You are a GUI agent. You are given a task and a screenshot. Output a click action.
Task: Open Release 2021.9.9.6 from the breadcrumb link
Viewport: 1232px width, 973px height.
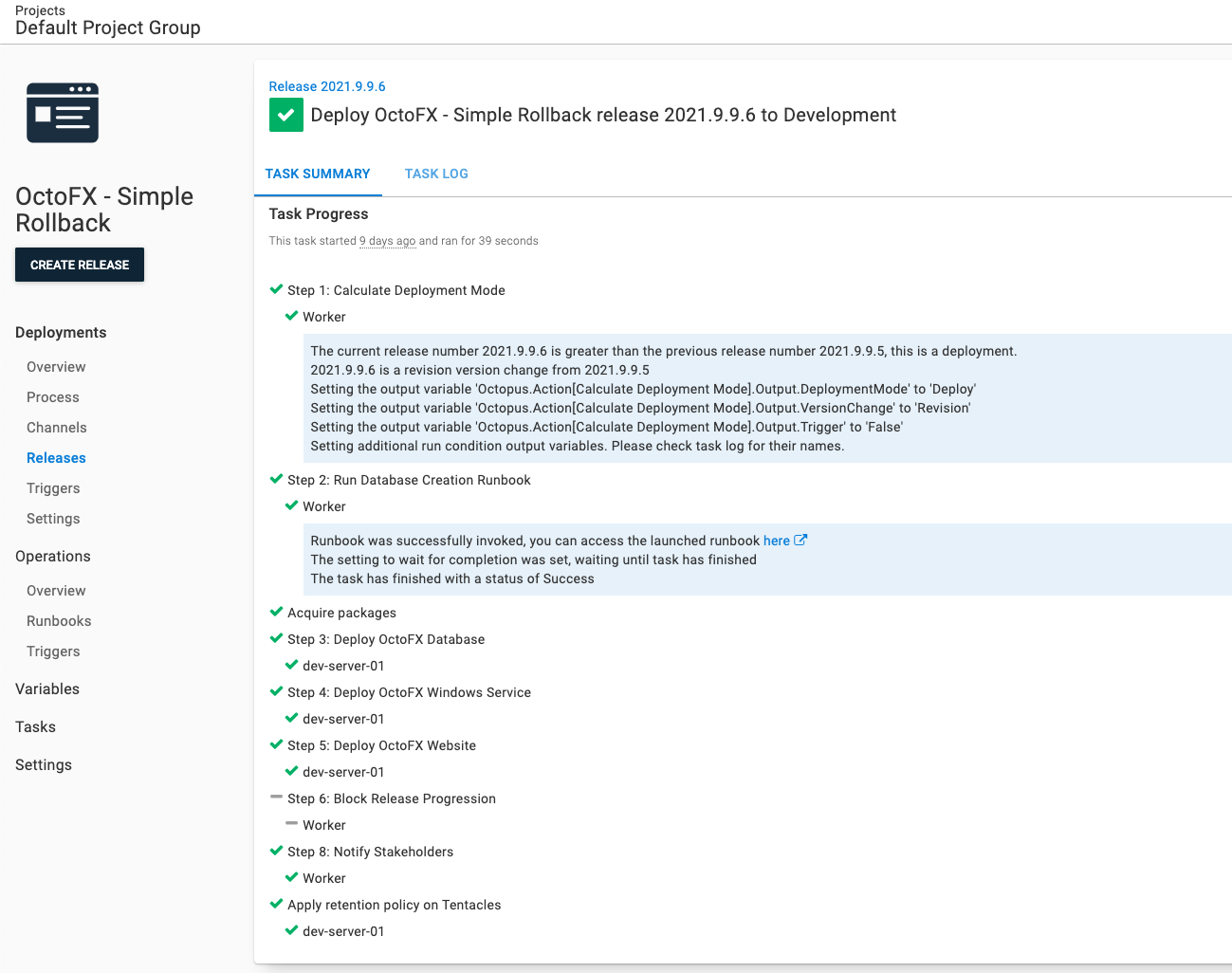(327, 85)
